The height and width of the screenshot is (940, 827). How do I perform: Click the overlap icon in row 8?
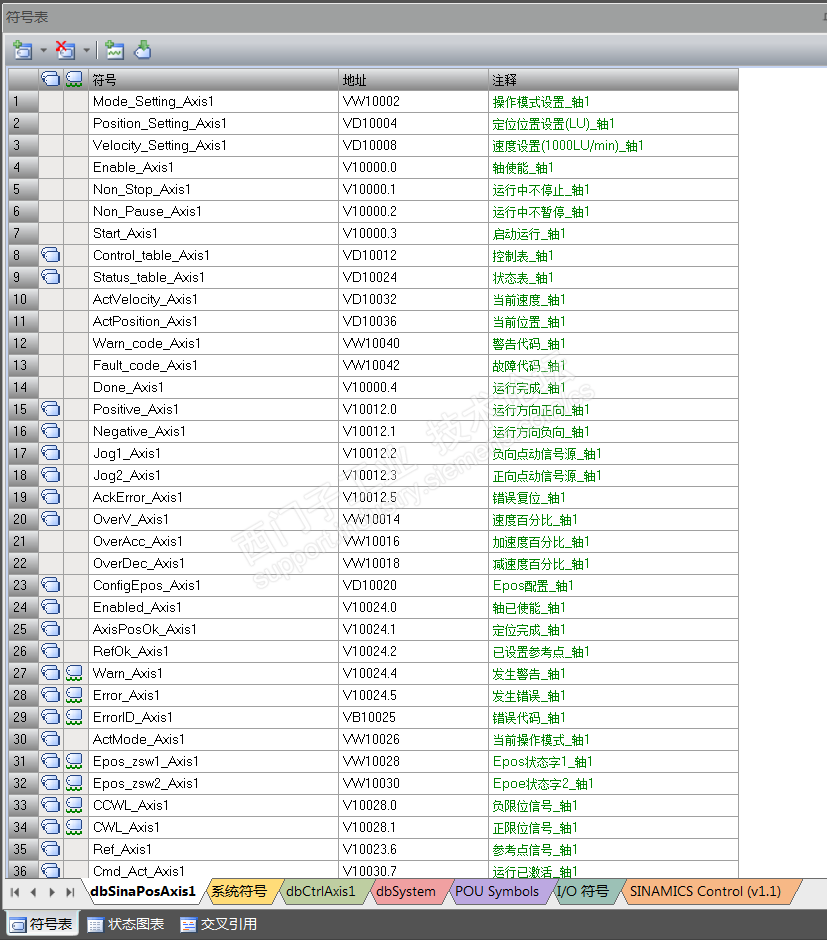51,255
